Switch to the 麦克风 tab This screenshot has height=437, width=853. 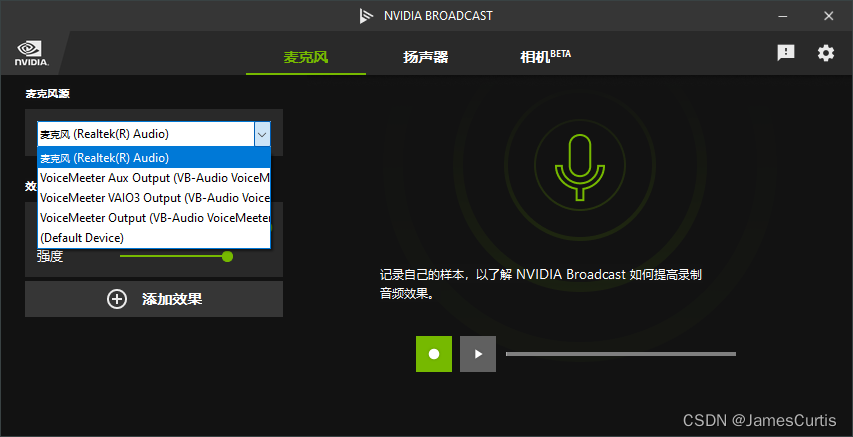(306, 57)
